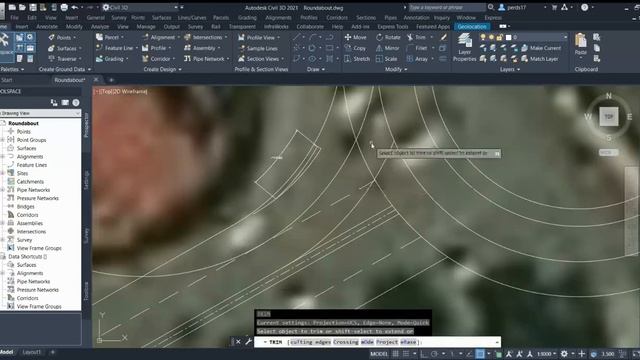Toggle polar tracking in status bar
The image size is (640, 360).
click(x=434, y=354)
